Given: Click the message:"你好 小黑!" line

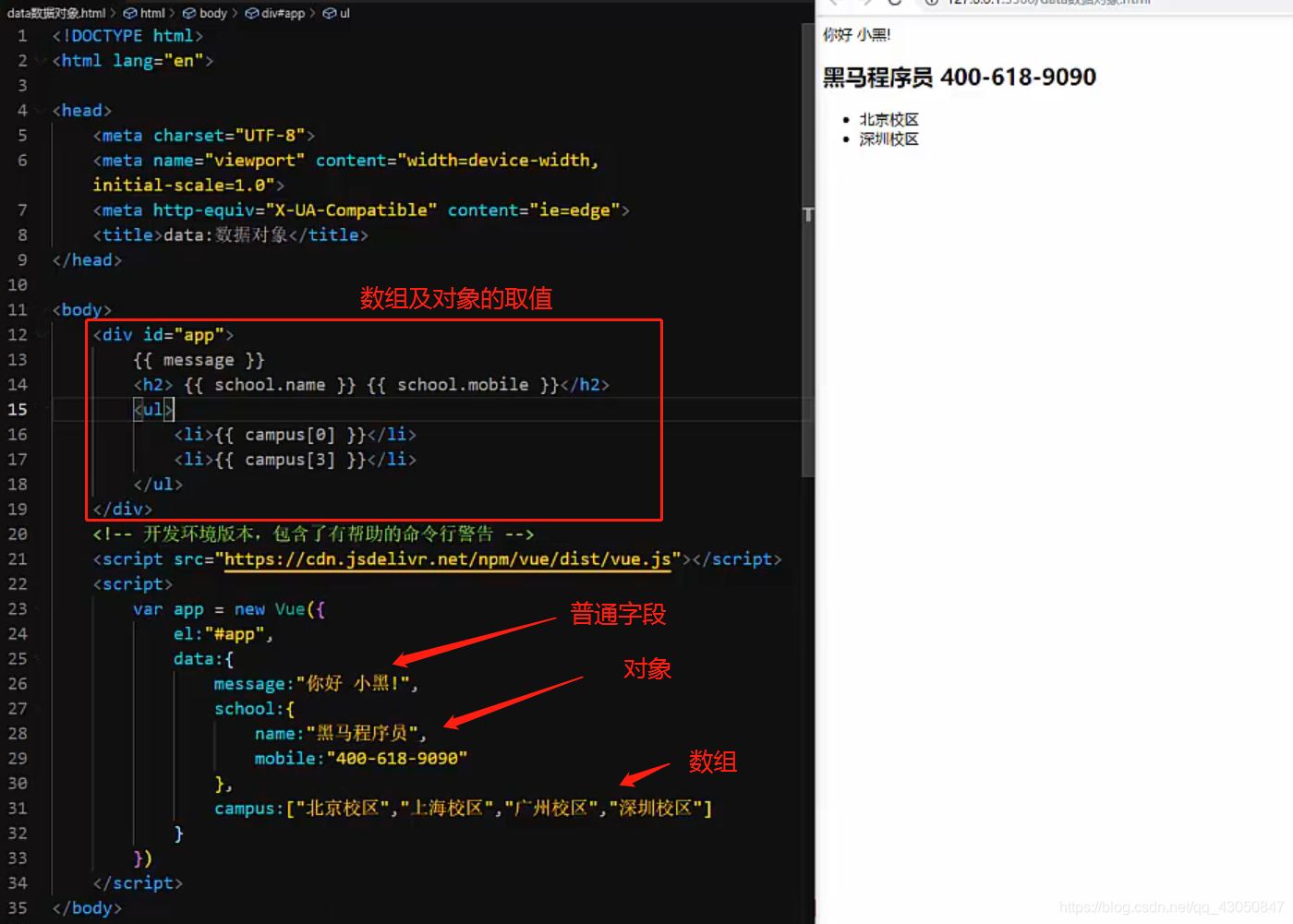Looking at the screenshot, I should (316, 684).
